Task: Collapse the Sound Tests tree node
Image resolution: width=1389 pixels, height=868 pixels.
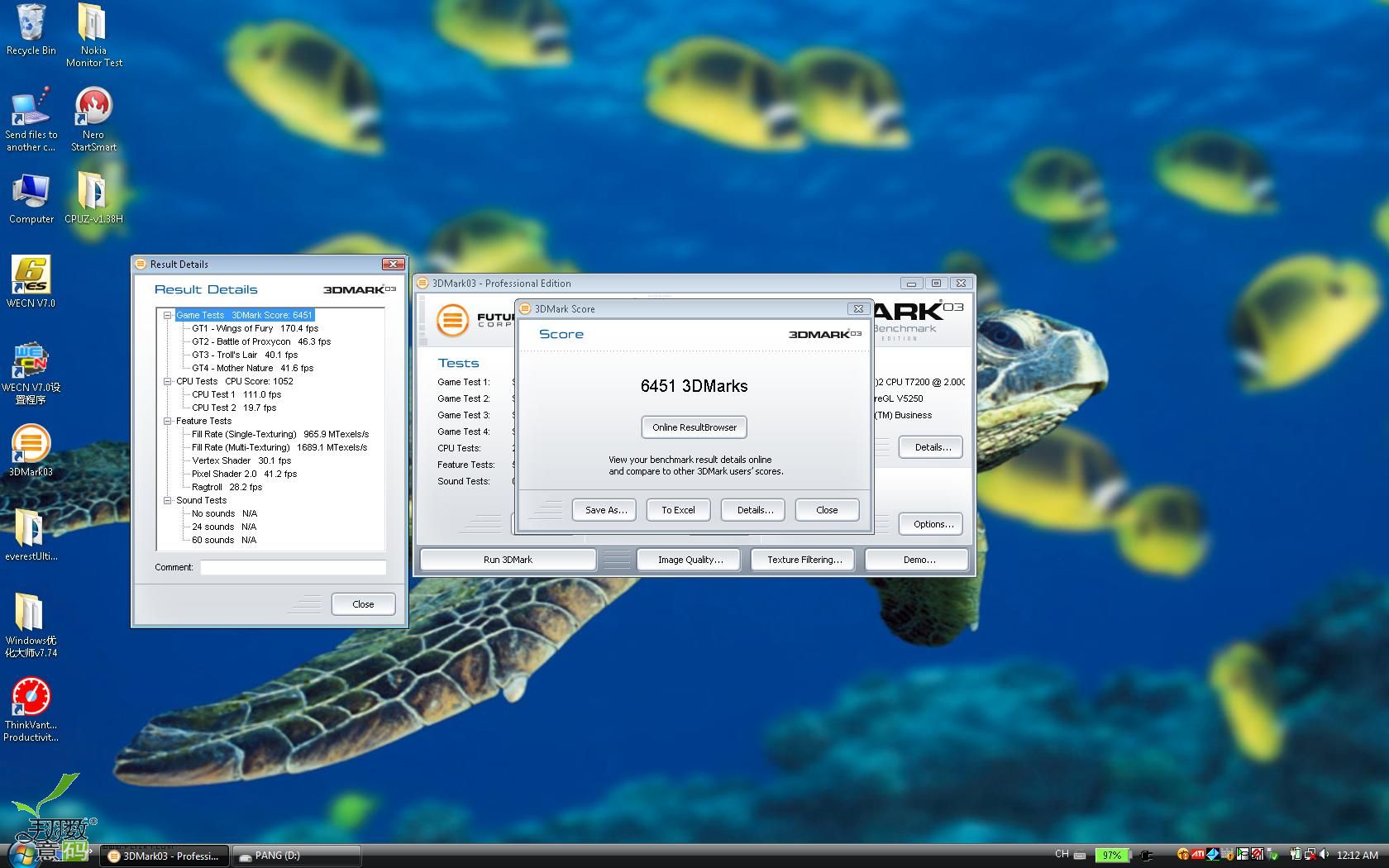Action: pos(168,500)
